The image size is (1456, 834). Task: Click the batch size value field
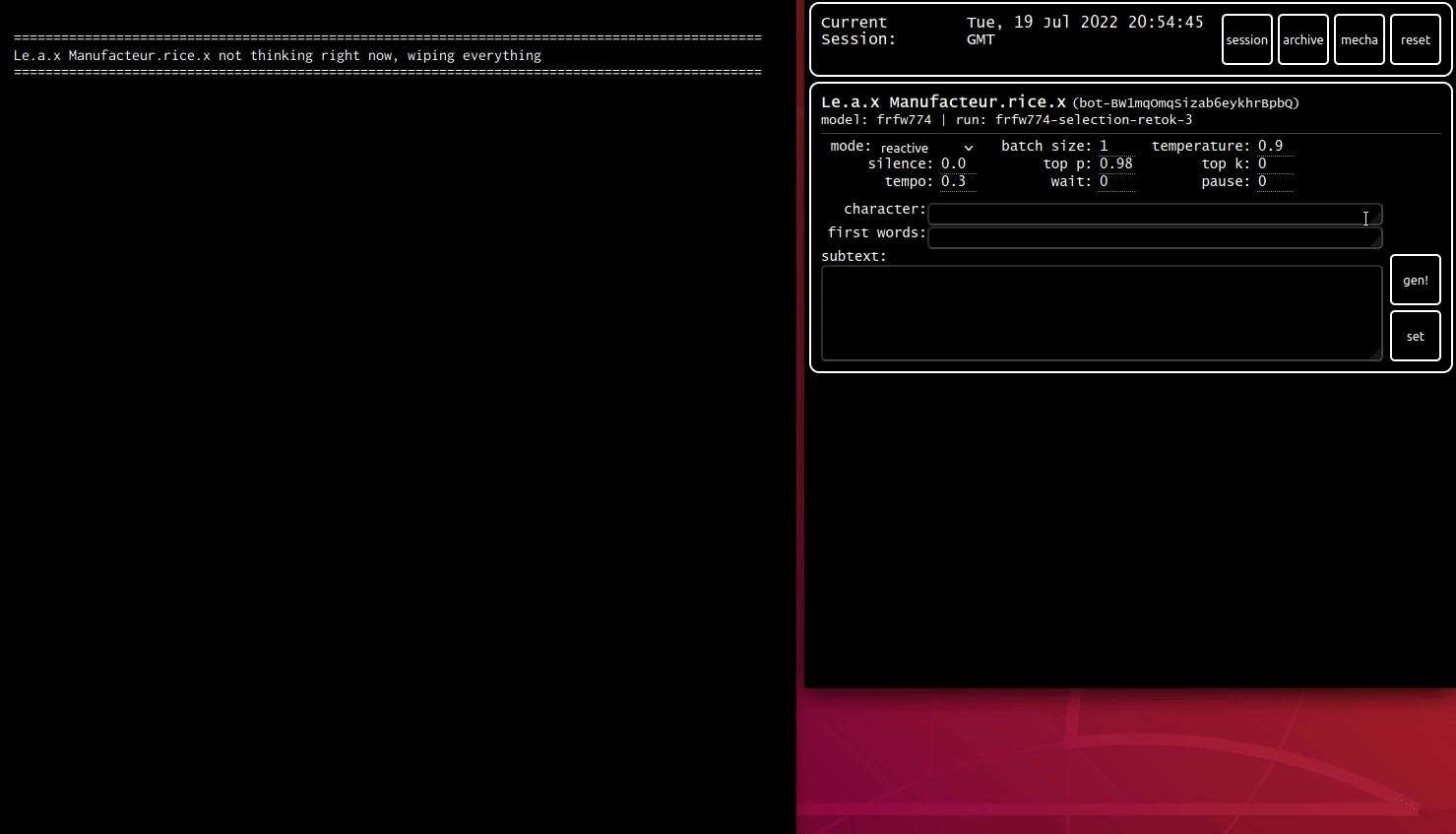point(1116,146)
